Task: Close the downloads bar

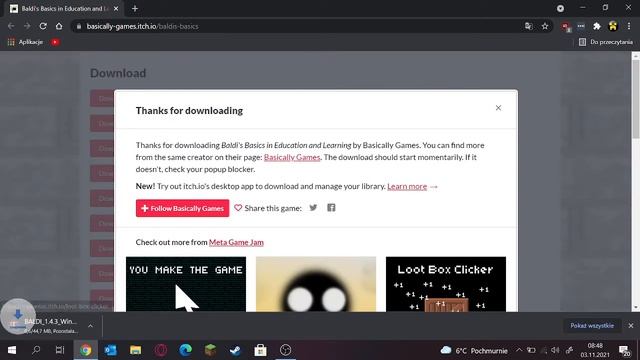Action: tap(631, 326)
